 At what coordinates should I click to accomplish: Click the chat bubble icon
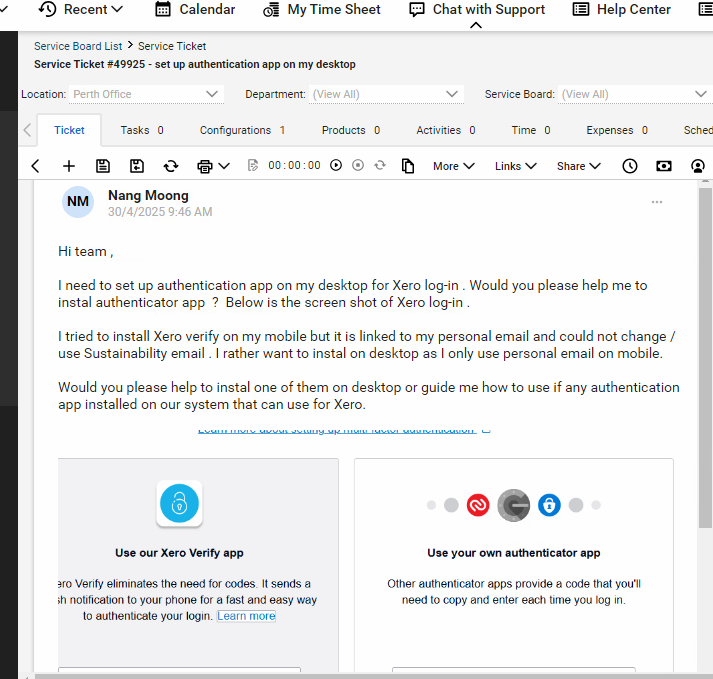(417, 10)
